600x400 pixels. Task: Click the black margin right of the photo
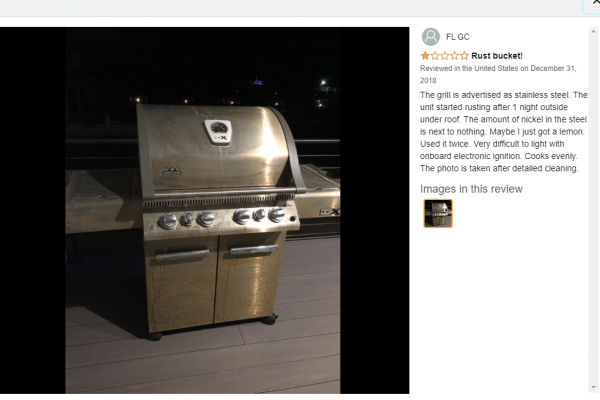pyautogui.click(x=375, y=210)
